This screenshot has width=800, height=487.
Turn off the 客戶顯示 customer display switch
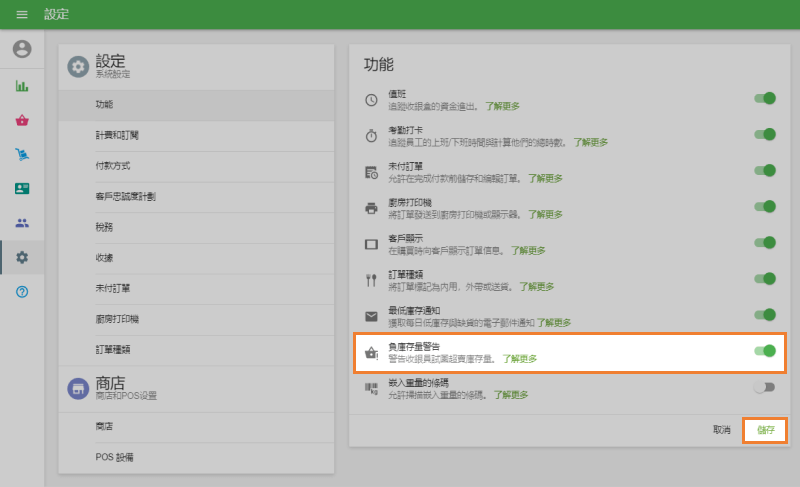(765, 242)
